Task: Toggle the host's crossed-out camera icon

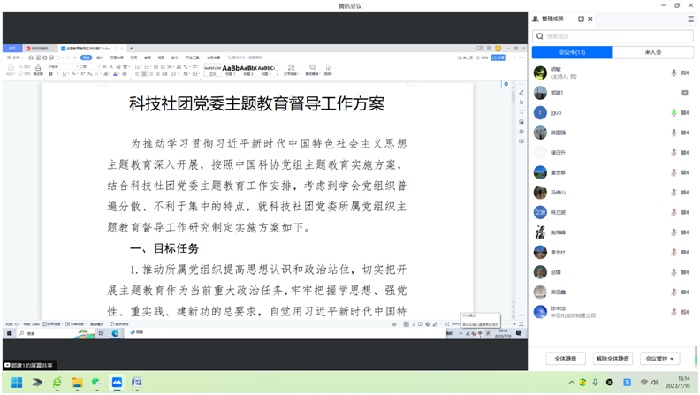Action: 685,73
